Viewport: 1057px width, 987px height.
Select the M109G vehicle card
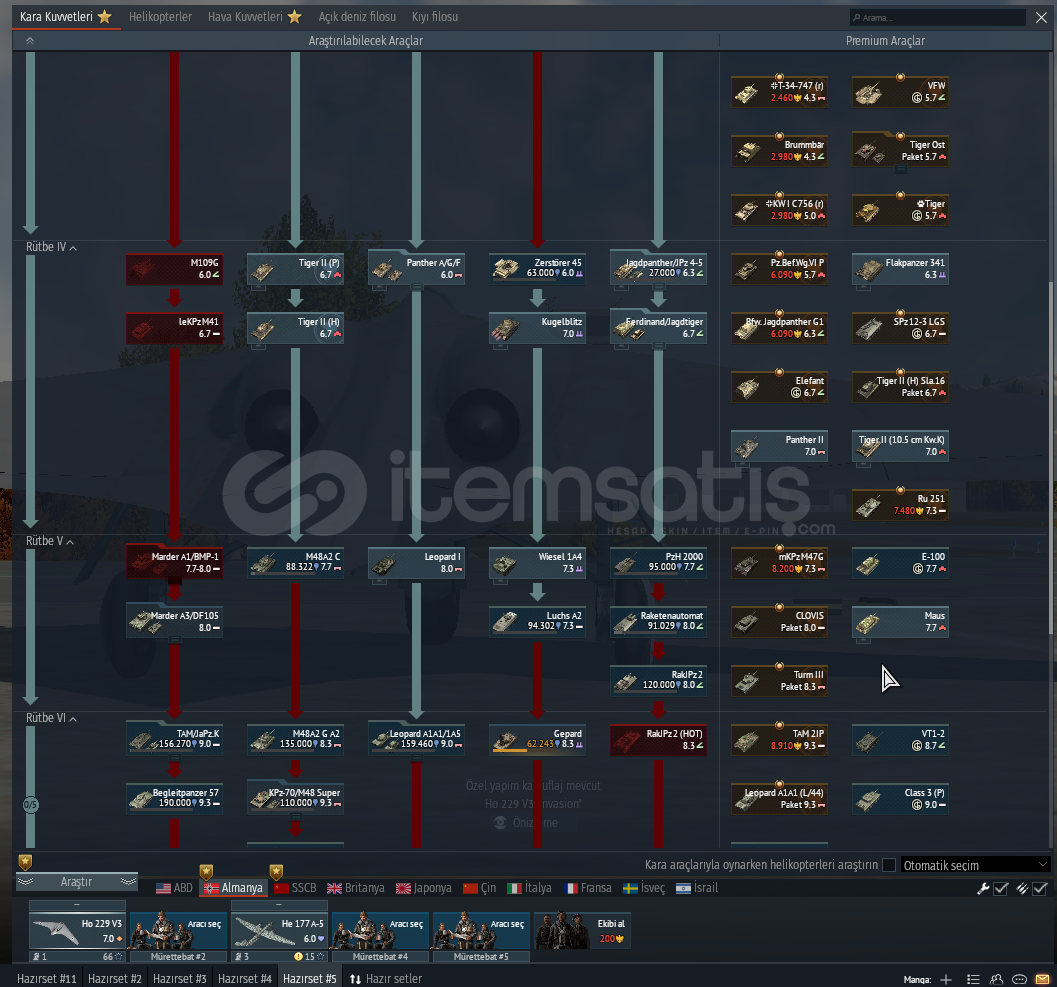(174, 269)
